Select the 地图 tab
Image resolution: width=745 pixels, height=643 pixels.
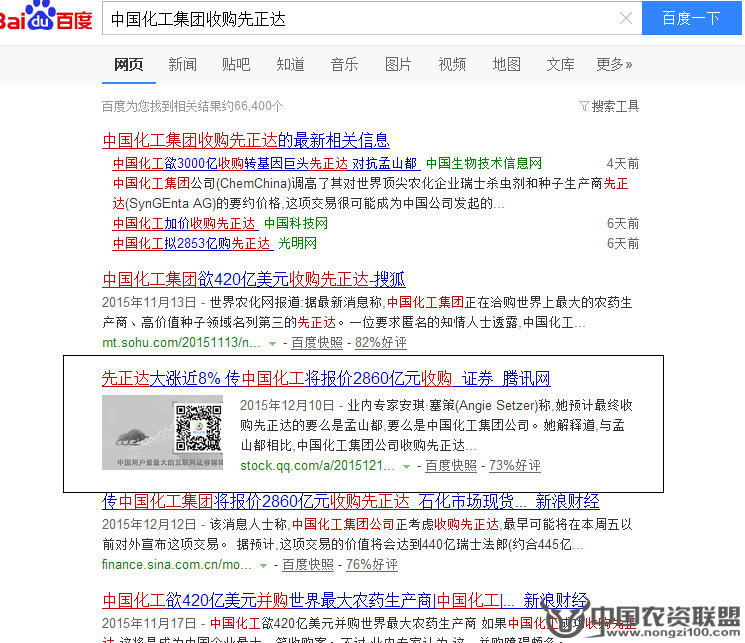tap(506, 64)
